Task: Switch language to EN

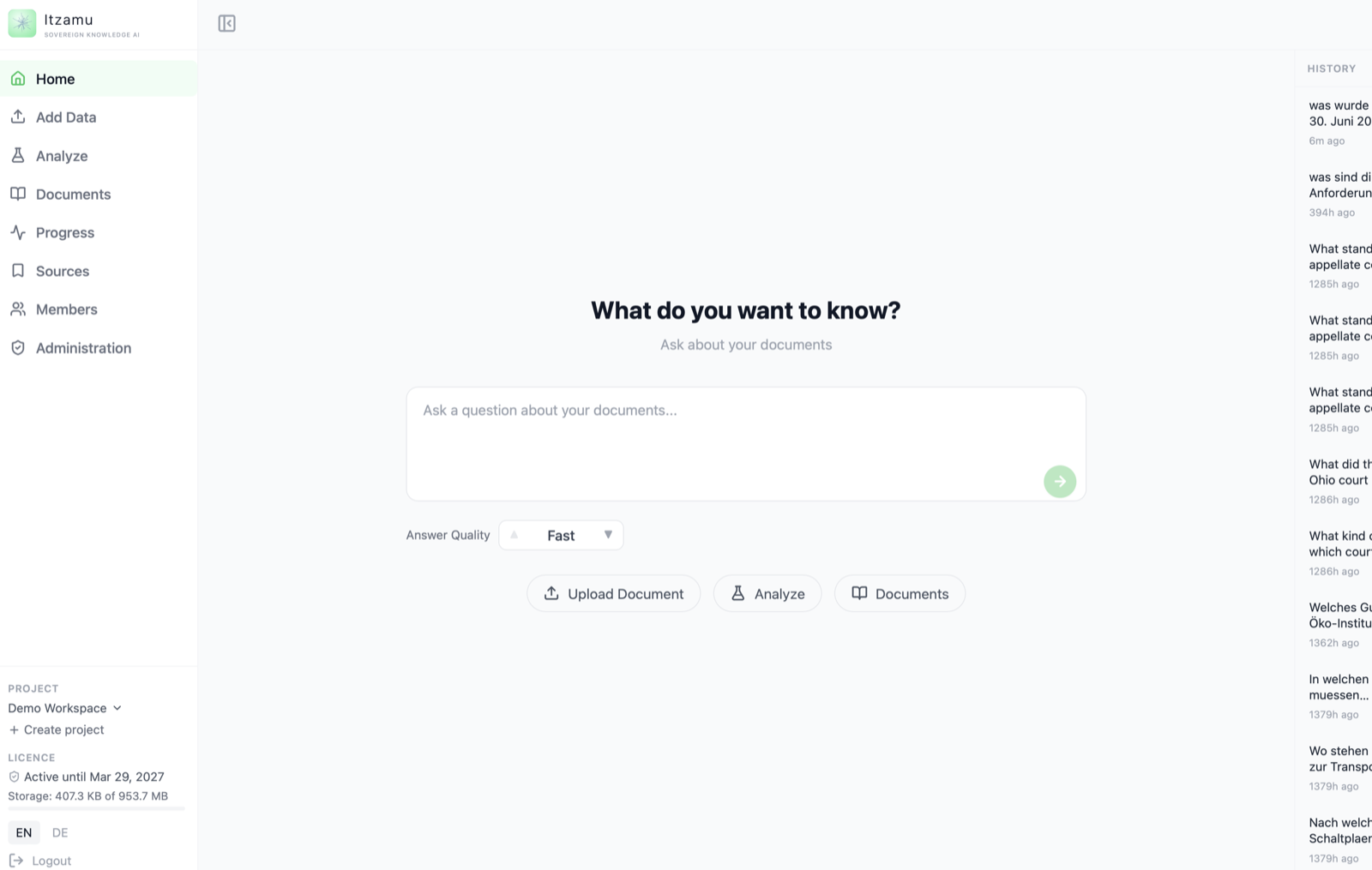Action: (24, 832)
